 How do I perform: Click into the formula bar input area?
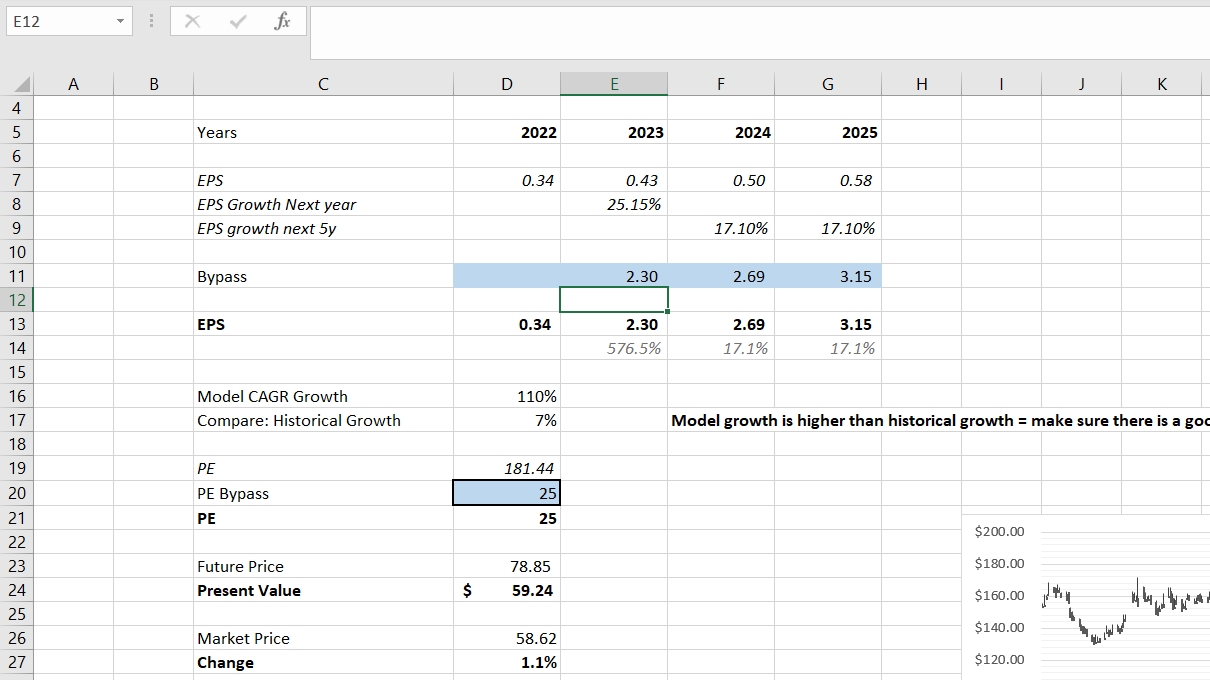click(x=758, y=35)
